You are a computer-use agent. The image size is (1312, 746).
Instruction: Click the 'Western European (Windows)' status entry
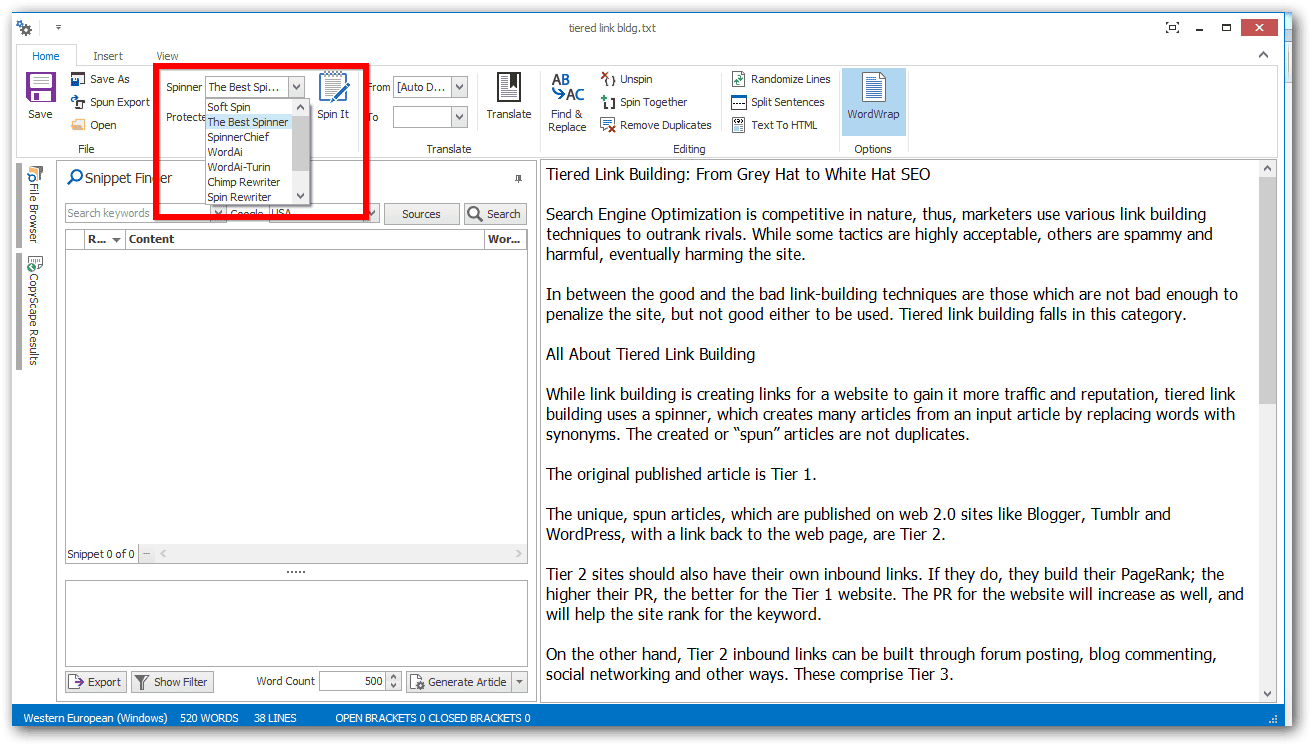tap(95, 718)
